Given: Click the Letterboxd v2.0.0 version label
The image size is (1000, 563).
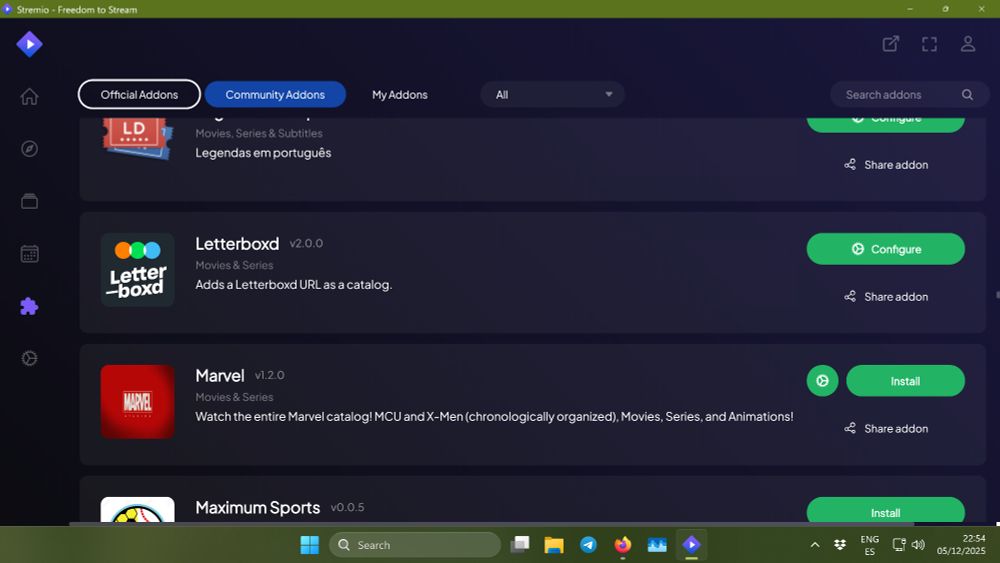Looking at the screenshot, I should point(306,244).
